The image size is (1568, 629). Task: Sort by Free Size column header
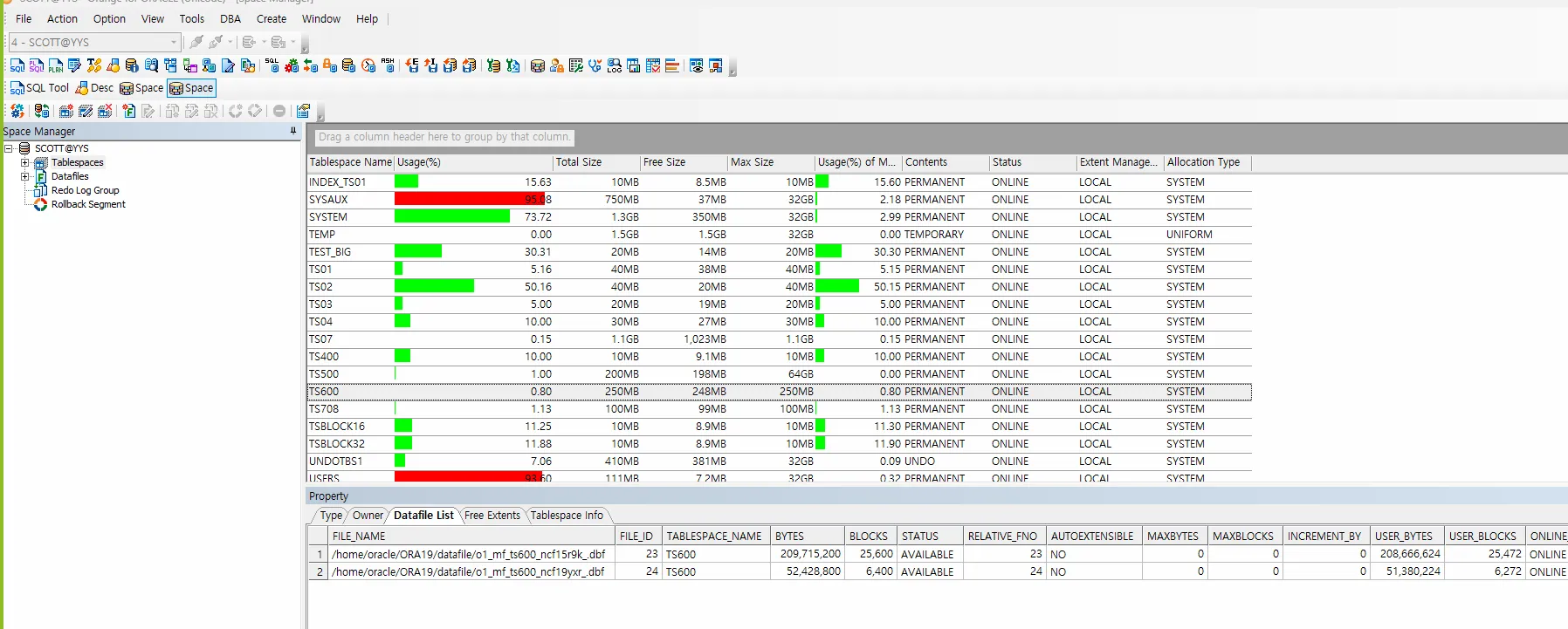[684, 162]
